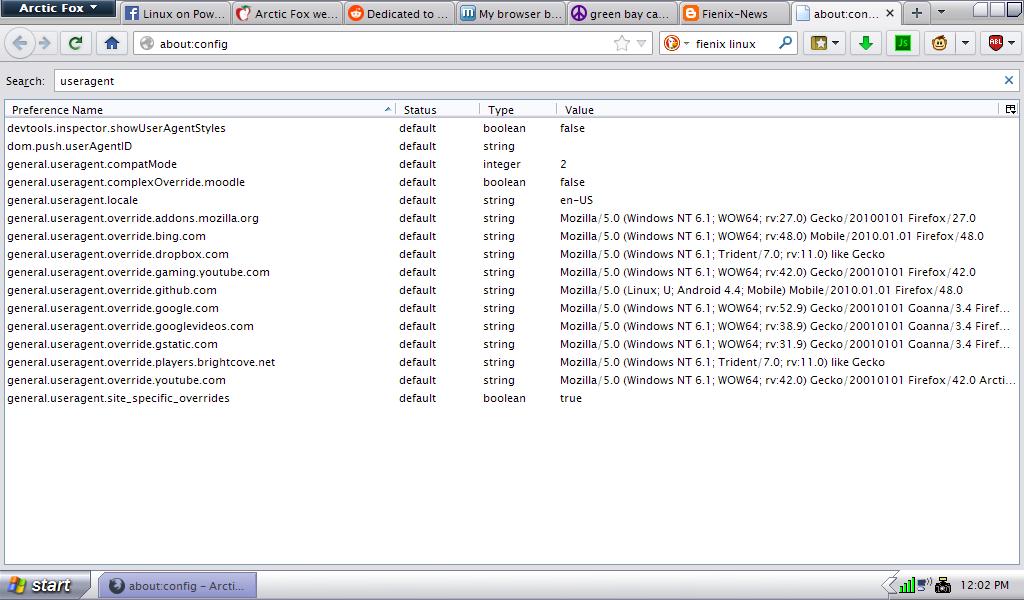This screenshot has width=1024, height=600.
Task: Switch to the Dedicated to ... tab
Action: 399,13
